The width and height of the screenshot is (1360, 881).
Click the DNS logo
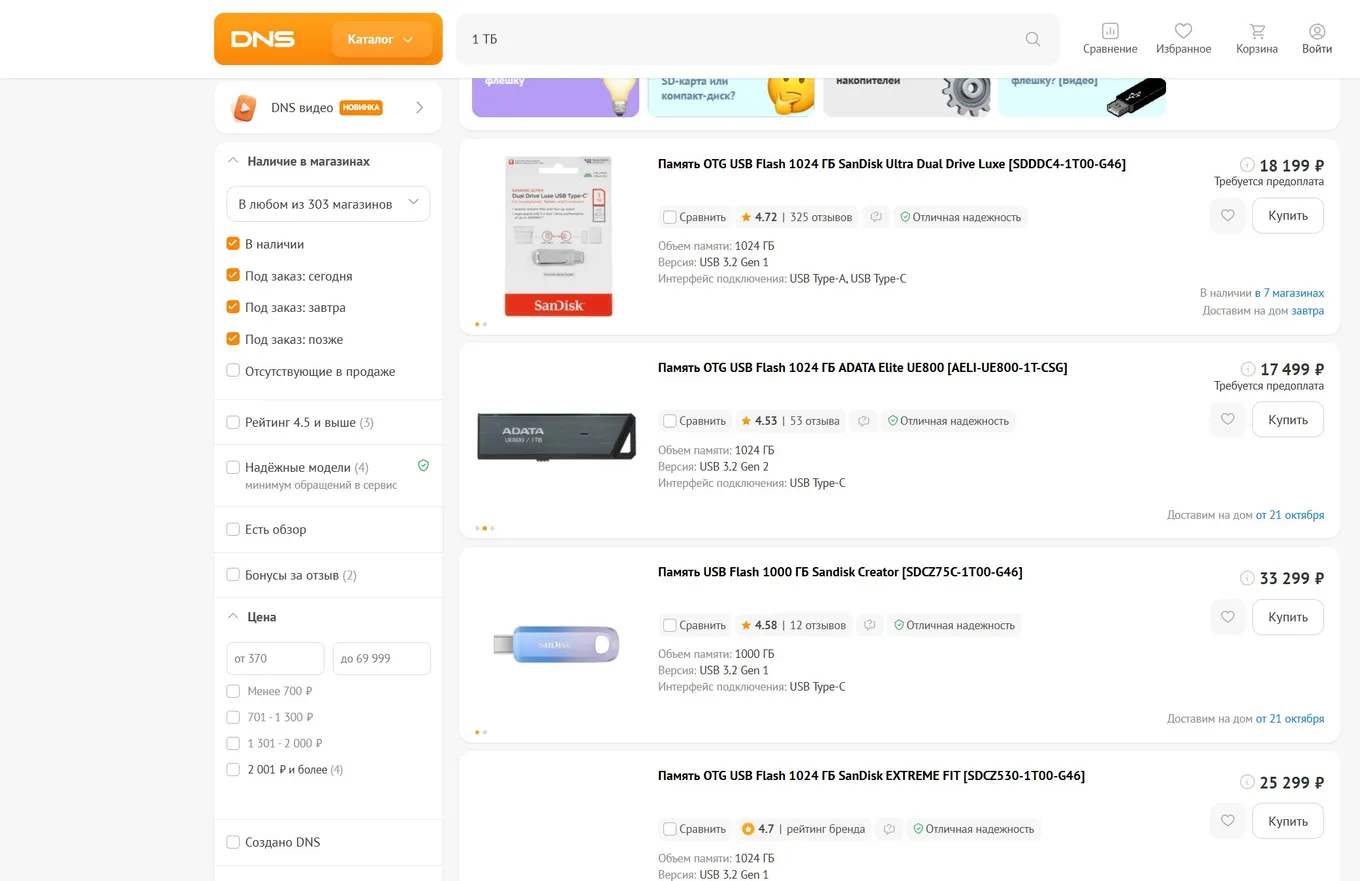point(263,39)
